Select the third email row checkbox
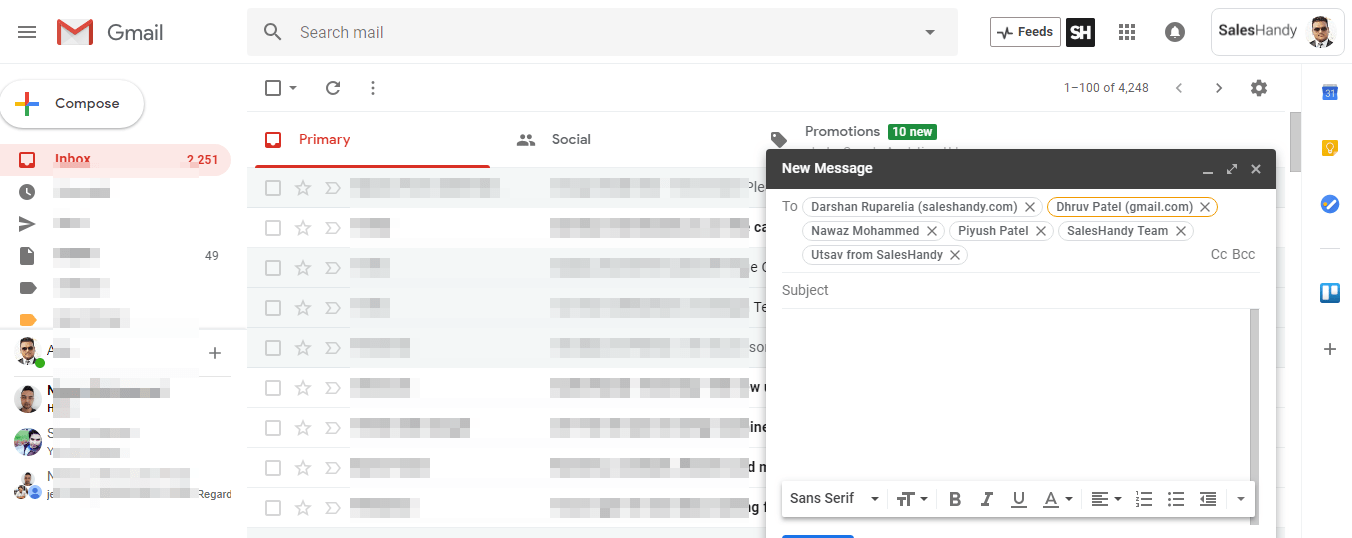The image size is (1352, 538). pos(273,268)
